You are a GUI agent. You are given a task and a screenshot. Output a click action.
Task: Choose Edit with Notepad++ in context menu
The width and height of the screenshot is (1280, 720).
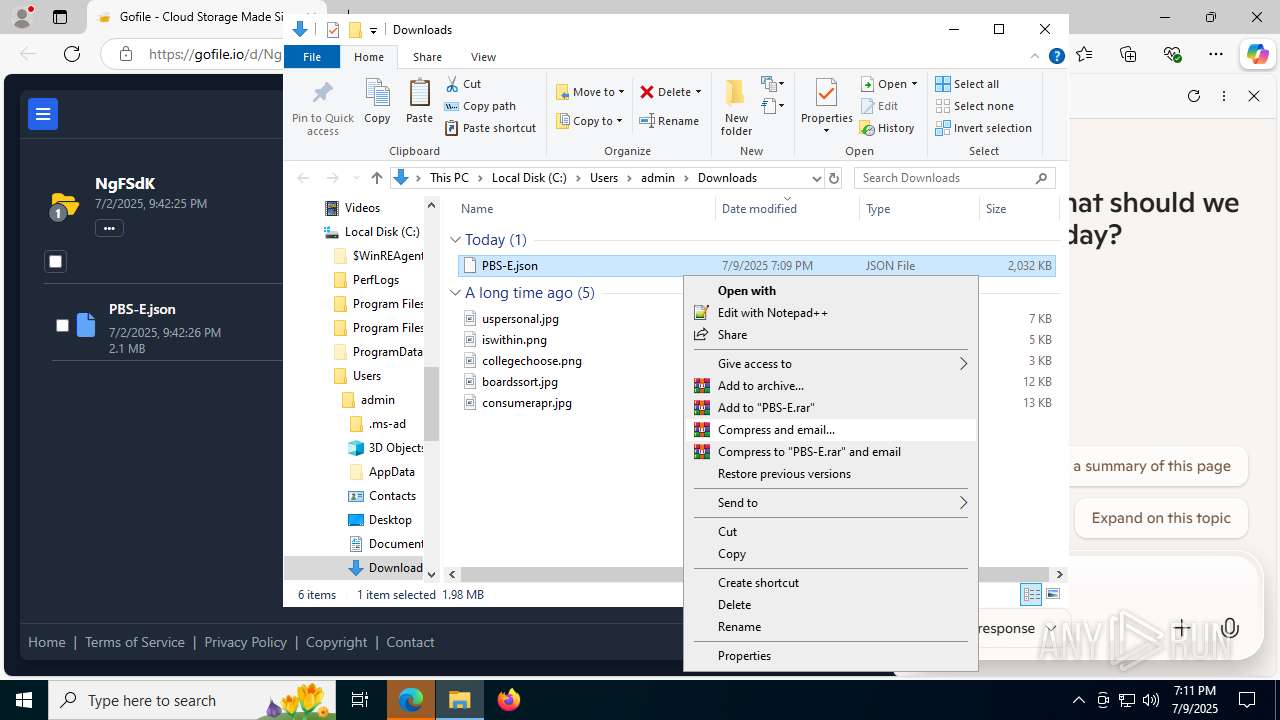(x=831, y=313)
